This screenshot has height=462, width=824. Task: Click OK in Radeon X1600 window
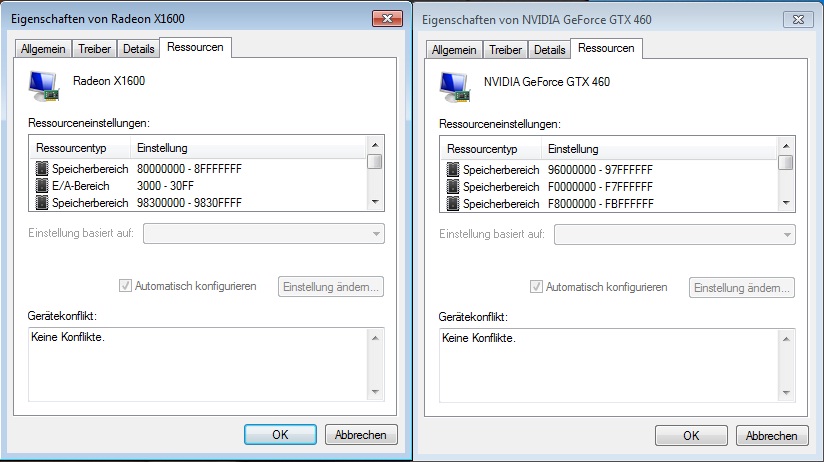click(x=280, y=435)
